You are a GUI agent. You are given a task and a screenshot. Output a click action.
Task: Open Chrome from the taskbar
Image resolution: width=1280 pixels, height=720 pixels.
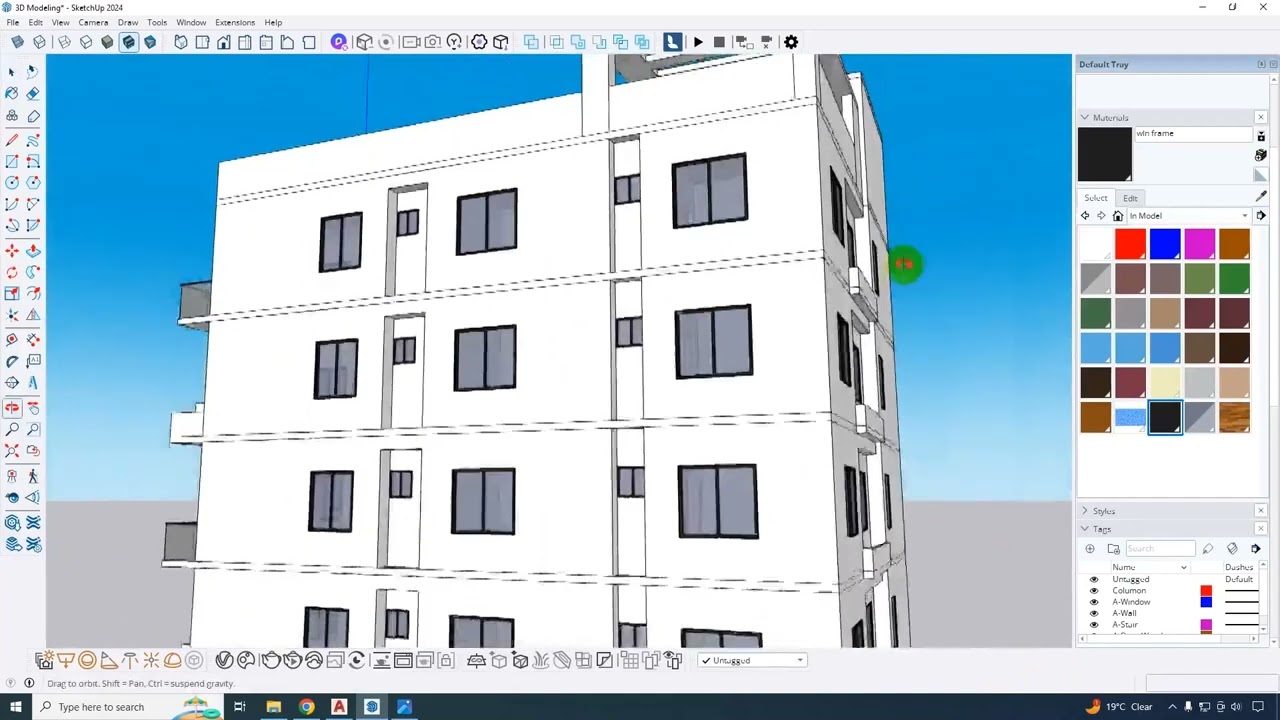pos(306,707)
